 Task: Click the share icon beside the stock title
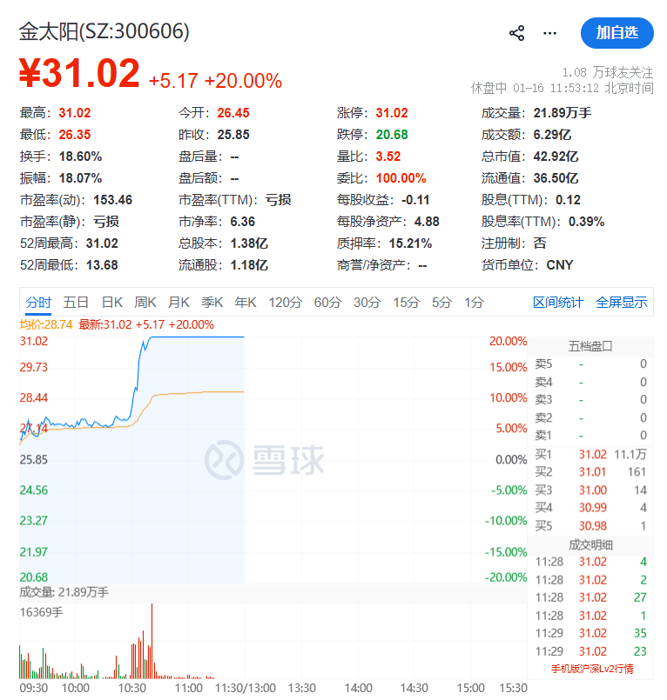pyautogui.click(x=517, y=33)
